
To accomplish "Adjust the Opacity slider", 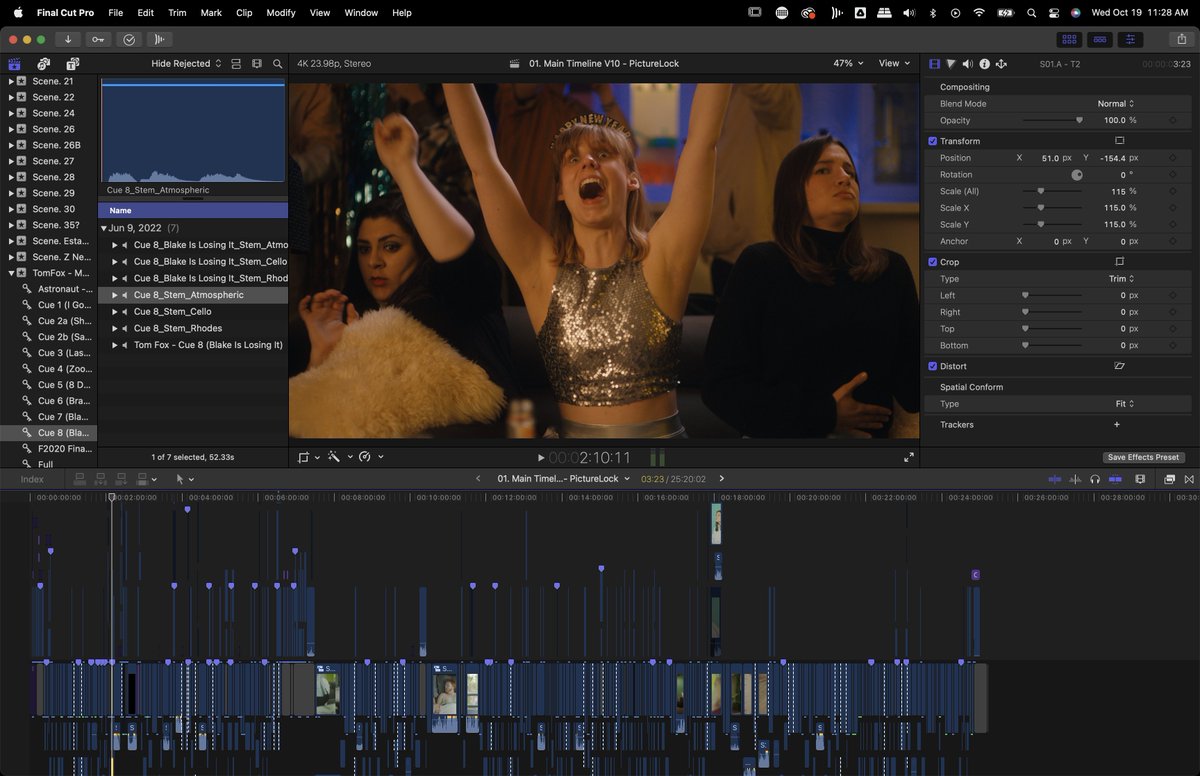I will (1052, 120).
